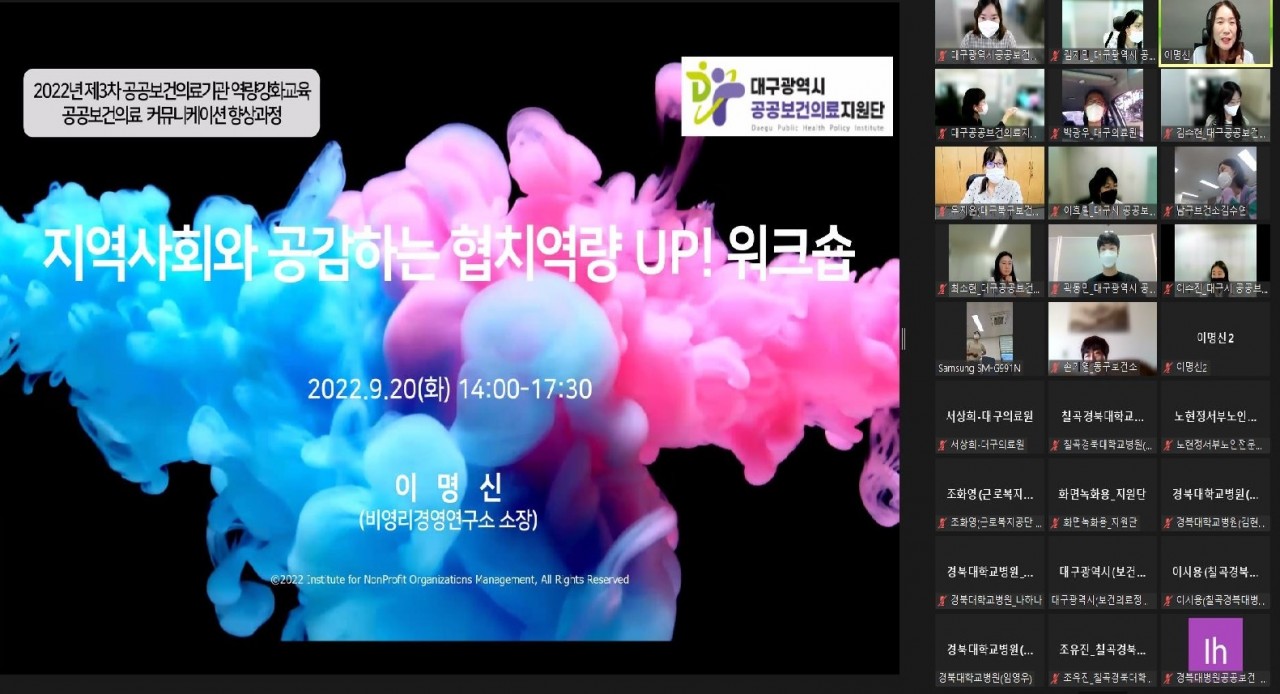Click muted mic icon on 이명신2 tile
Viewport: 1280px width, 694px height.
[x=1168, y=367]
